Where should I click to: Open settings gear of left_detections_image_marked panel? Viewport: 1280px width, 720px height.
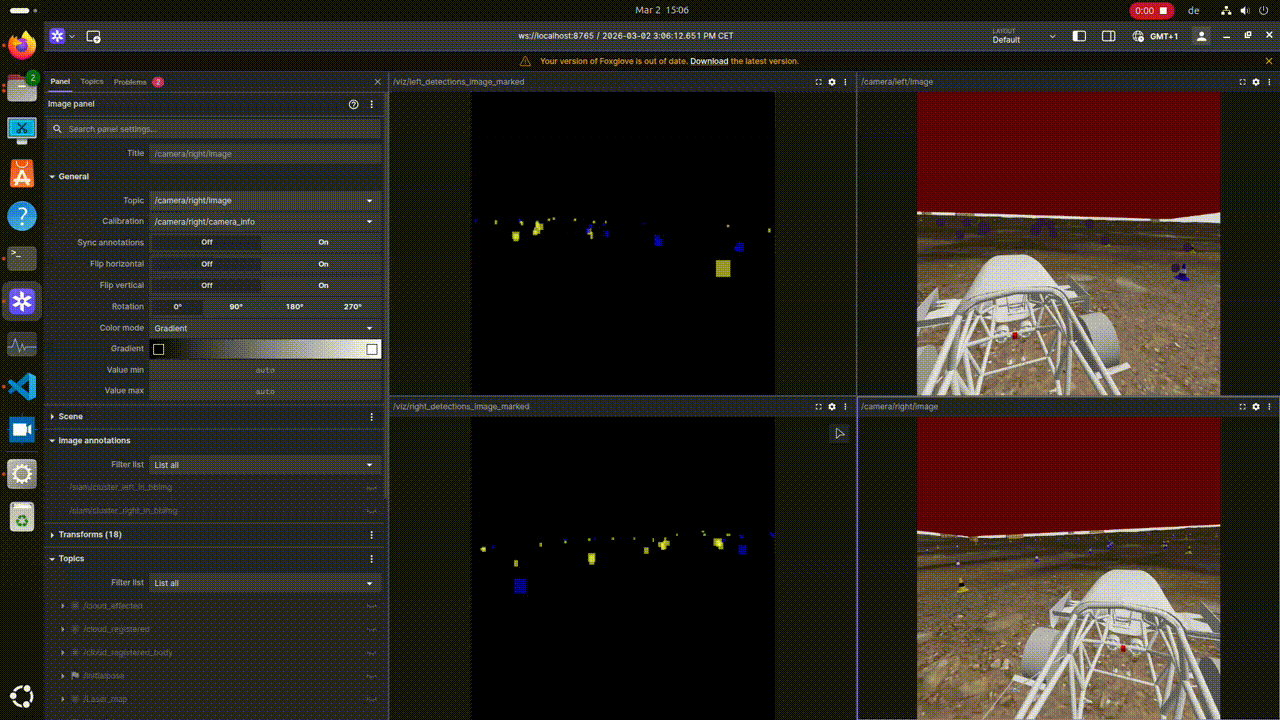pyautogui.click(x=832, y=82)
